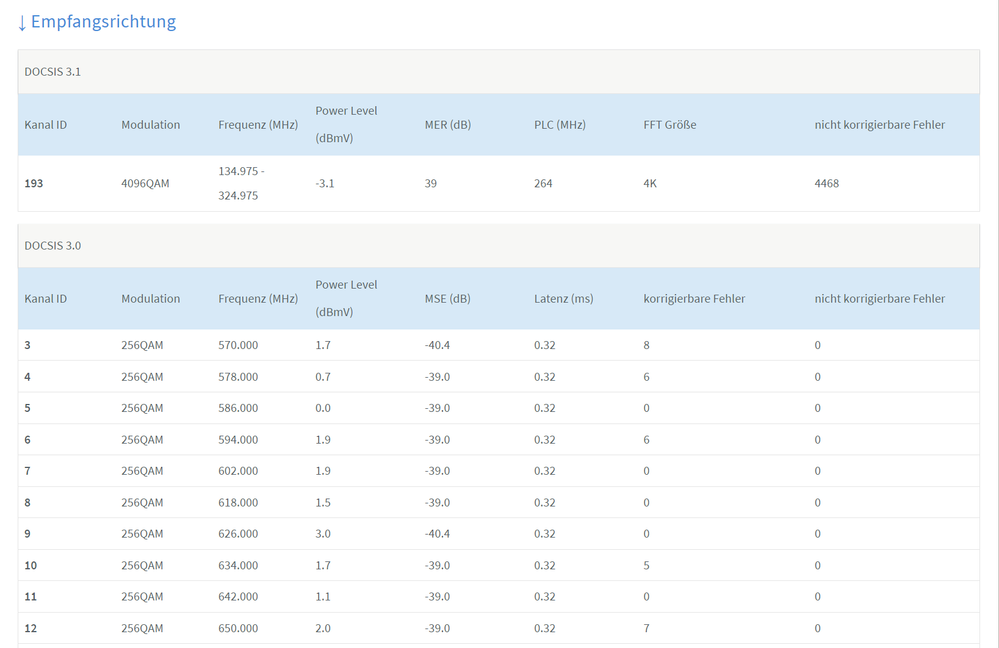Click Kanal ID 12 in the DOCSIS 3.0 table
The height and width of the screenshot is (648, 999).
click(x=31, y=628)
